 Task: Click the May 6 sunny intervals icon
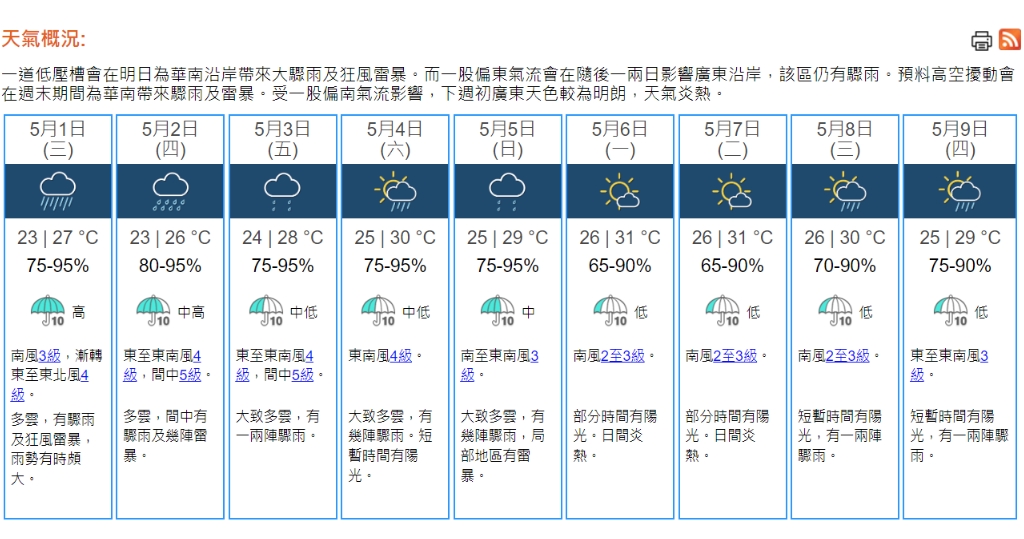[620, 190]
